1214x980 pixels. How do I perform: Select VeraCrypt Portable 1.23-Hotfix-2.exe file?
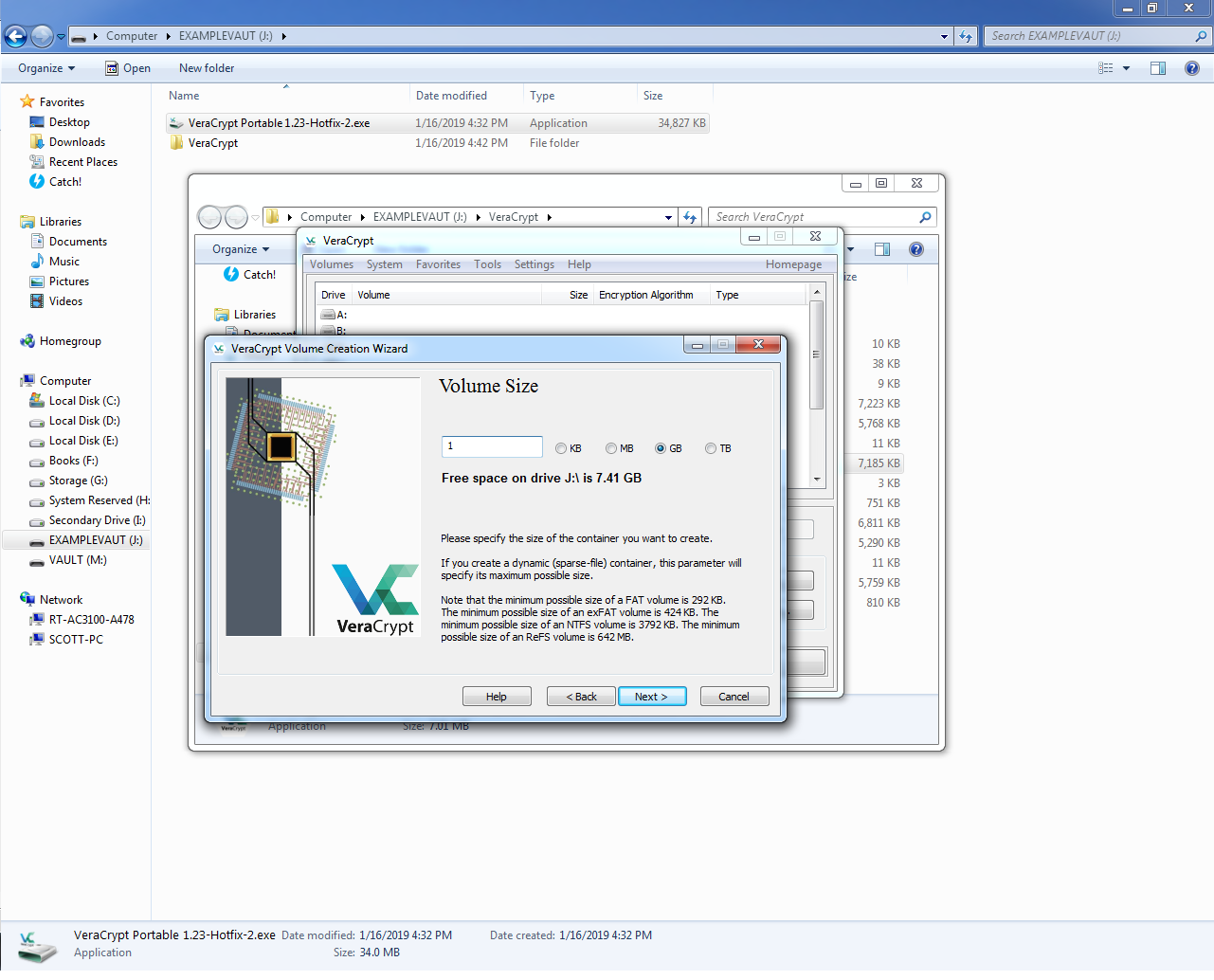coord(437,123)
